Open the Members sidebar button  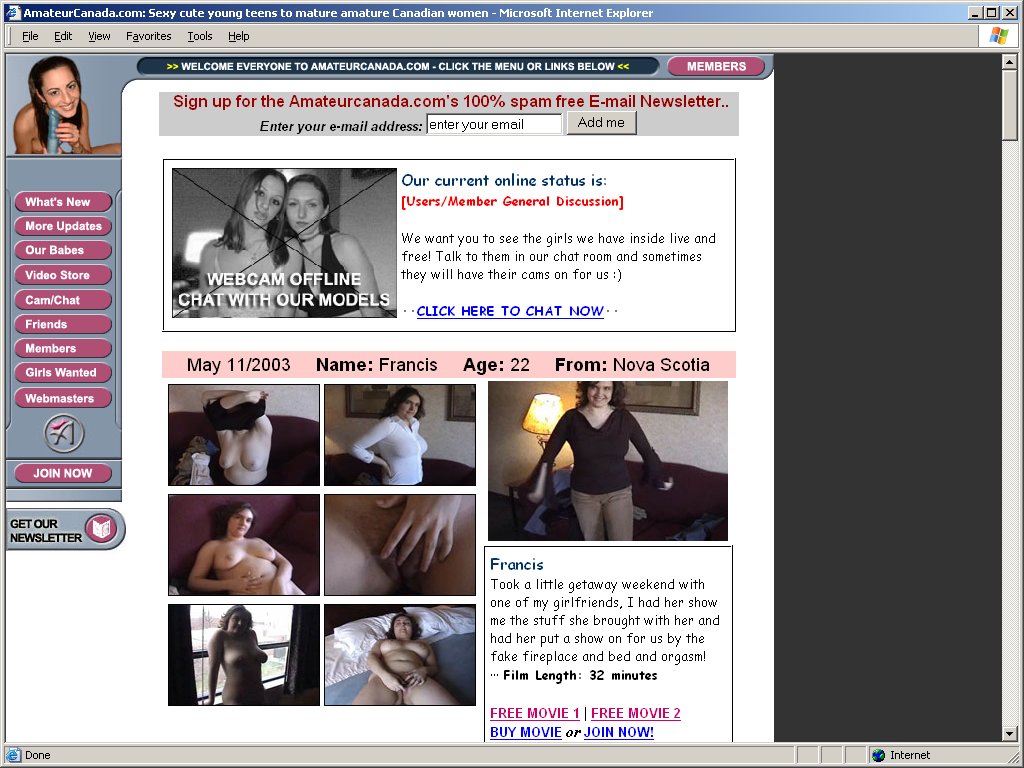(x=63, y=348)
